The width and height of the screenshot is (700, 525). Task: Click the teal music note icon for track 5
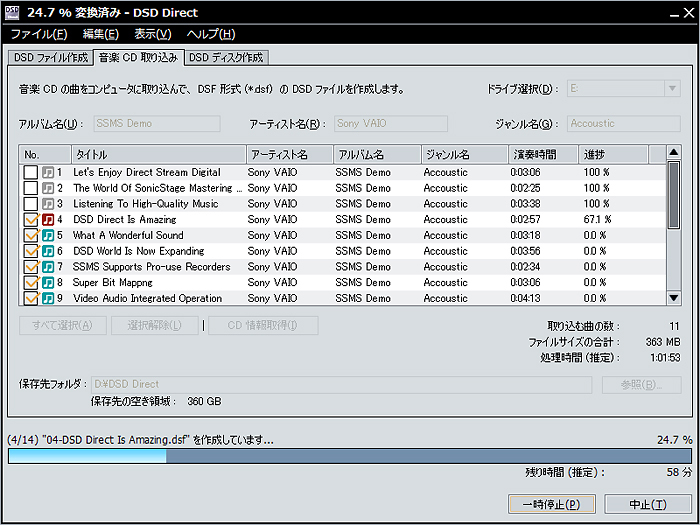click(x=47, y=235)
